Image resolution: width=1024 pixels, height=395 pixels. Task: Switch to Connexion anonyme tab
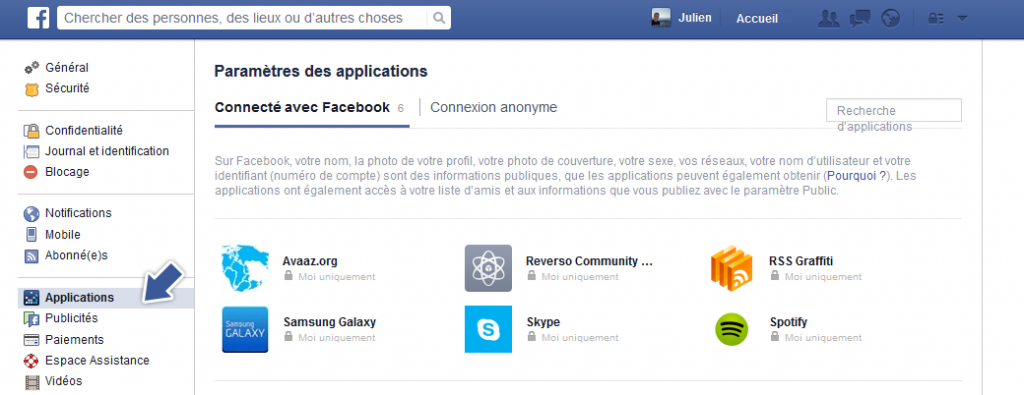[493, 107]
